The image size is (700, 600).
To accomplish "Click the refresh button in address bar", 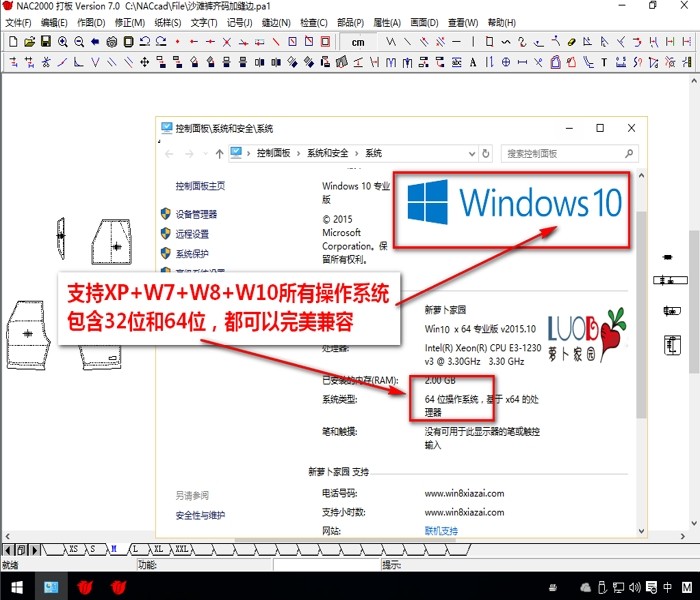I will click(x=486, y=154).
